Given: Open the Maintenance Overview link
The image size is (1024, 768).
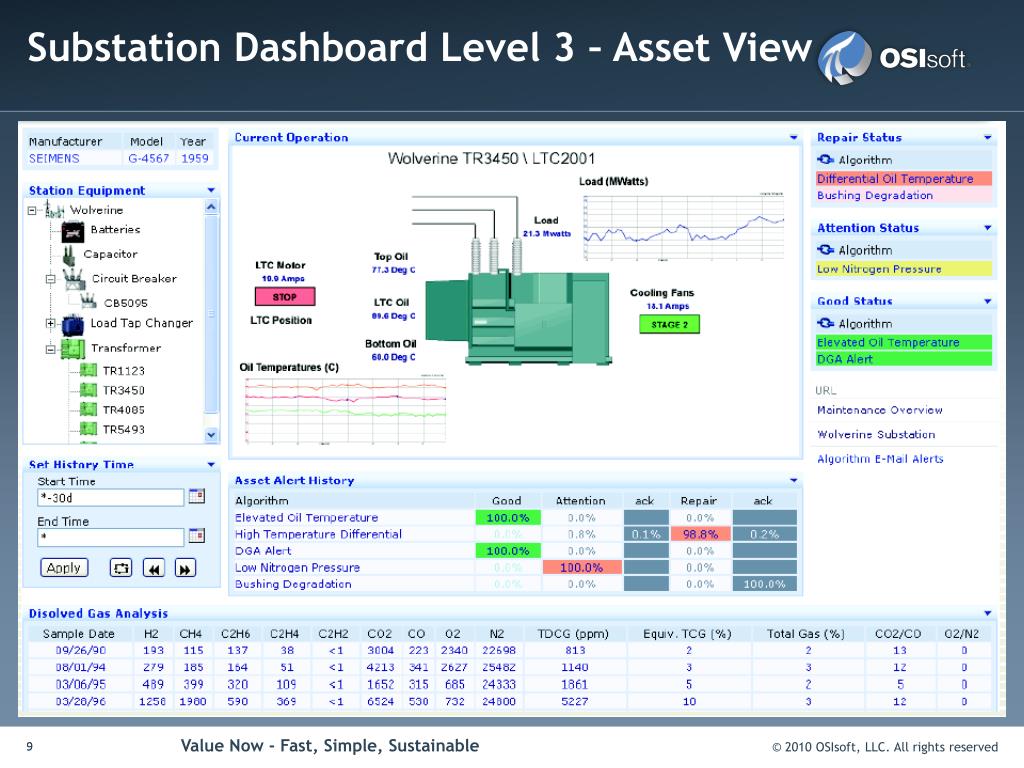Looking at the screenshot, I should click(880, 410).
